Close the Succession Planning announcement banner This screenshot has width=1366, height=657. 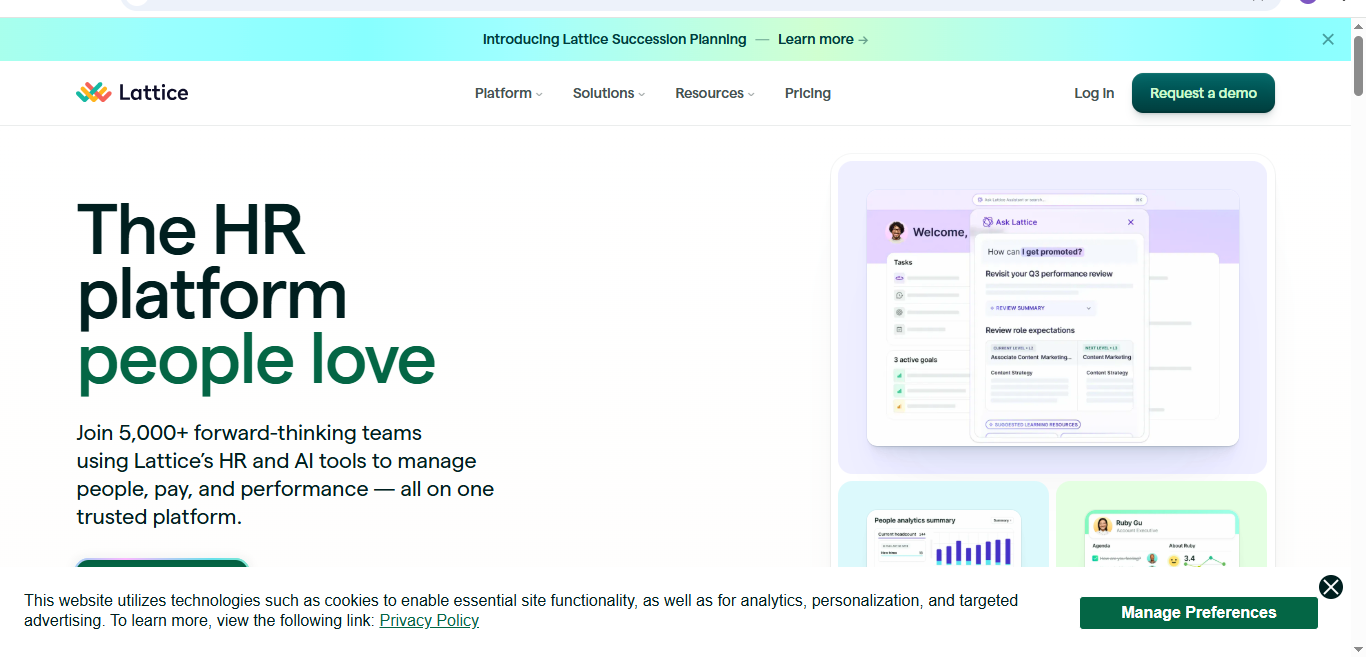coord(1328,39)
